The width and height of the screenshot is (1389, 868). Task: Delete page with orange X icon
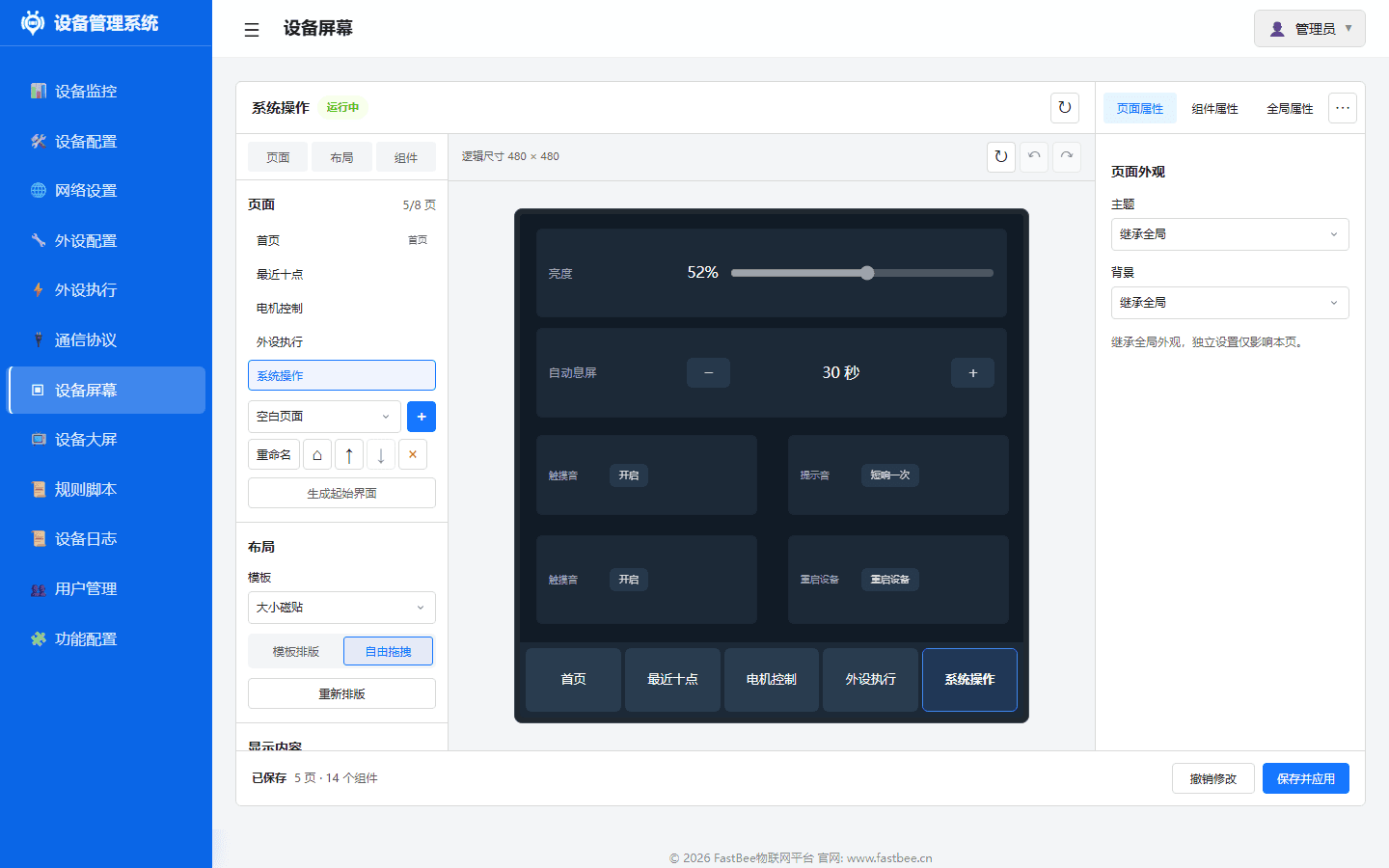coord(413,454)
